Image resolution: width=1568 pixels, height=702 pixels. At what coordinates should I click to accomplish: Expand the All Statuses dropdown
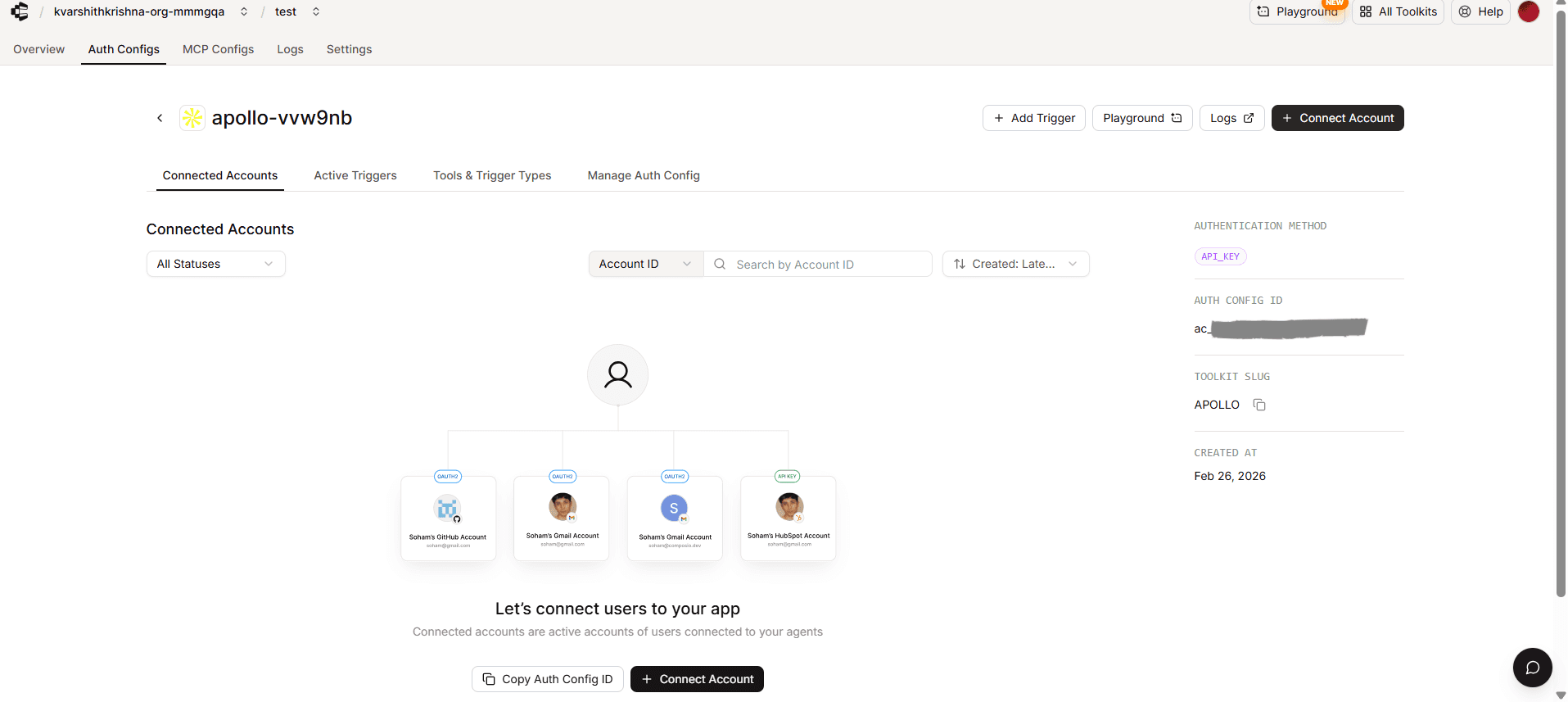click(x=216, y=264)
